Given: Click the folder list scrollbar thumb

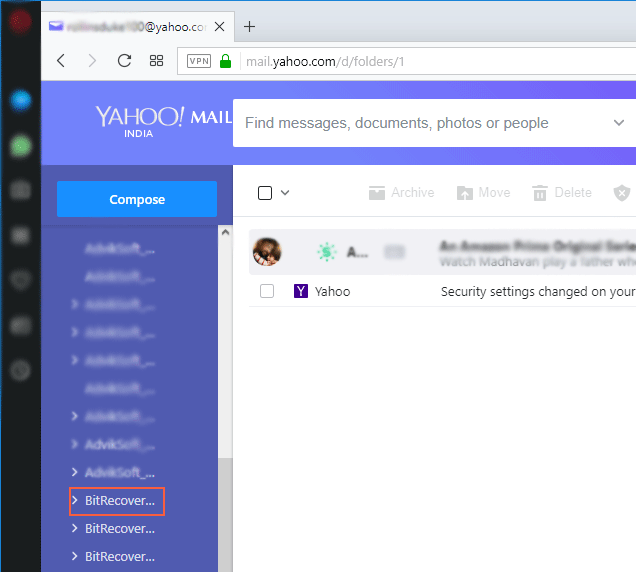Looking at the screenshot, I should pos(225,515).
